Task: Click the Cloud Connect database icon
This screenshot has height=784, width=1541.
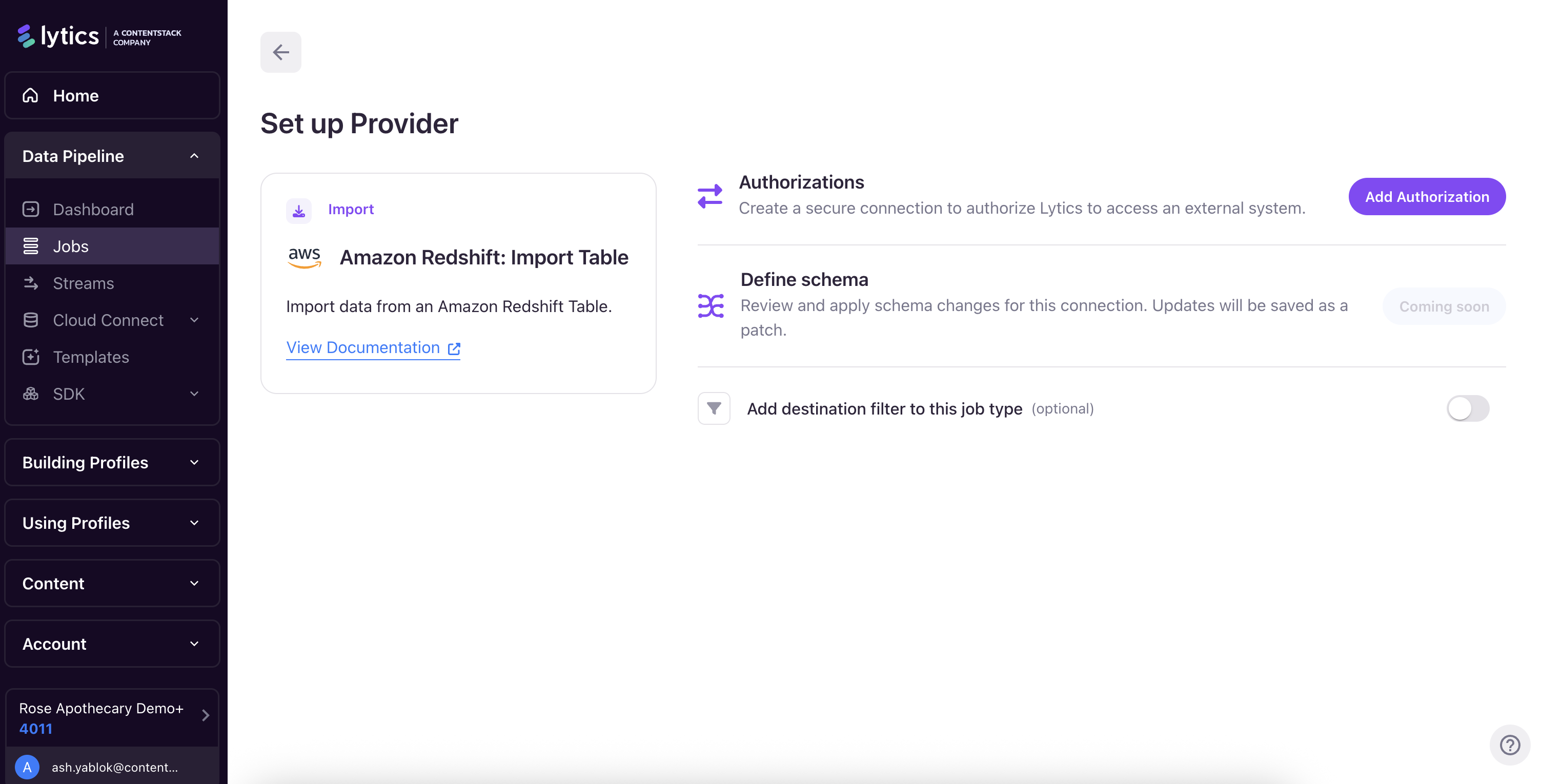Action: tap(31, 320)
